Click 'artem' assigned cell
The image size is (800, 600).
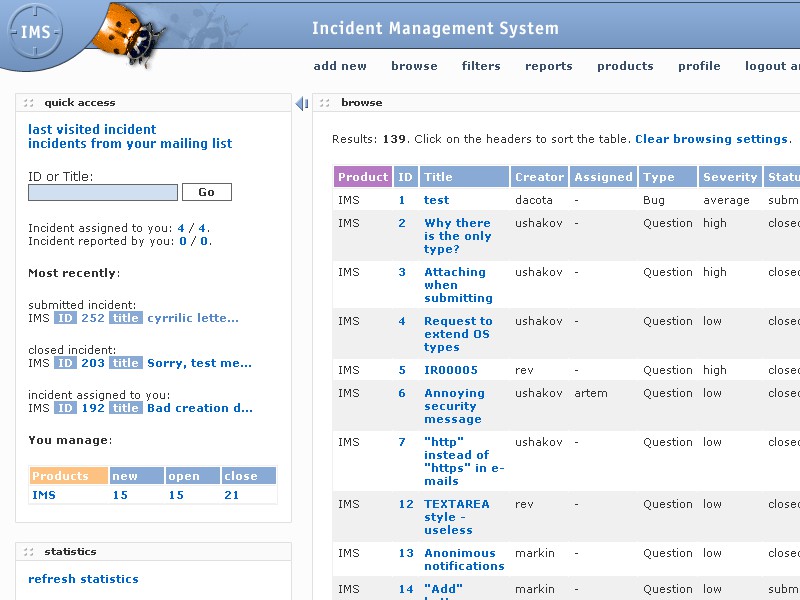(591, 393)
